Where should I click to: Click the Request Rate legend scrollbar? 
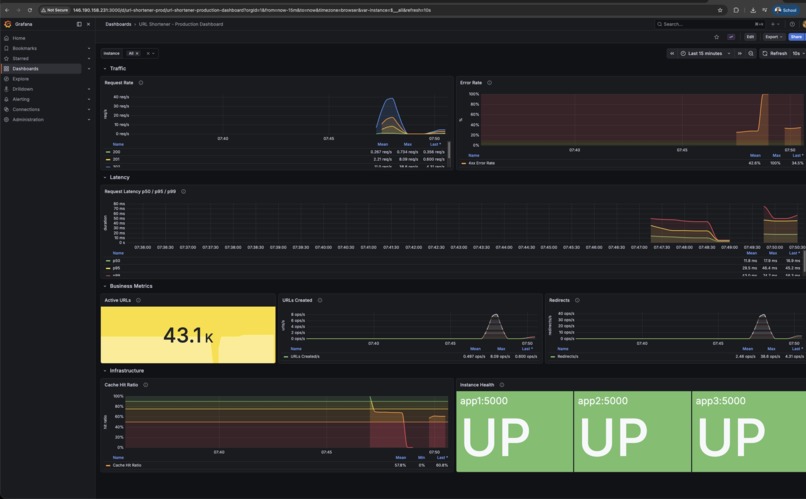[449, 150]
